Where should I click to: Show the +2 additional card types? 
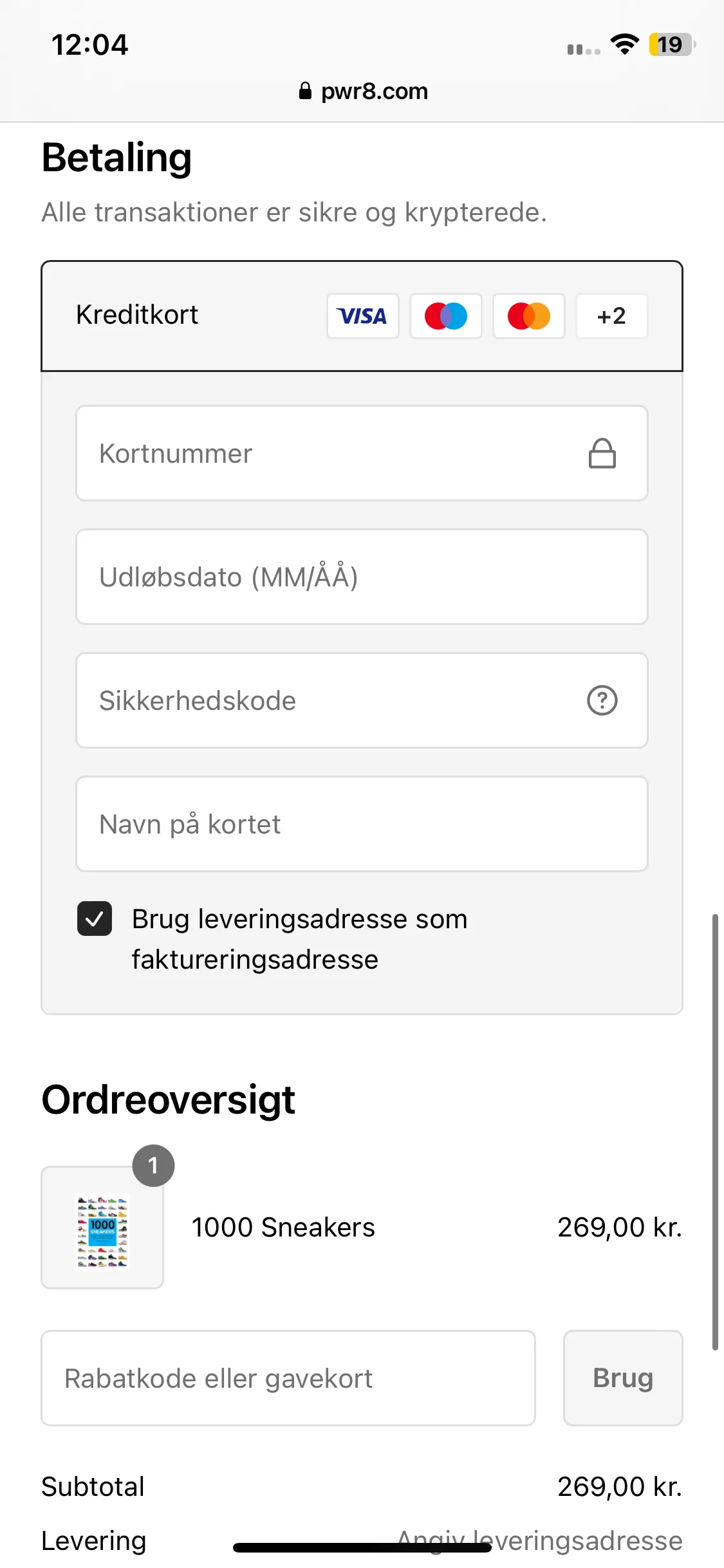611,316
